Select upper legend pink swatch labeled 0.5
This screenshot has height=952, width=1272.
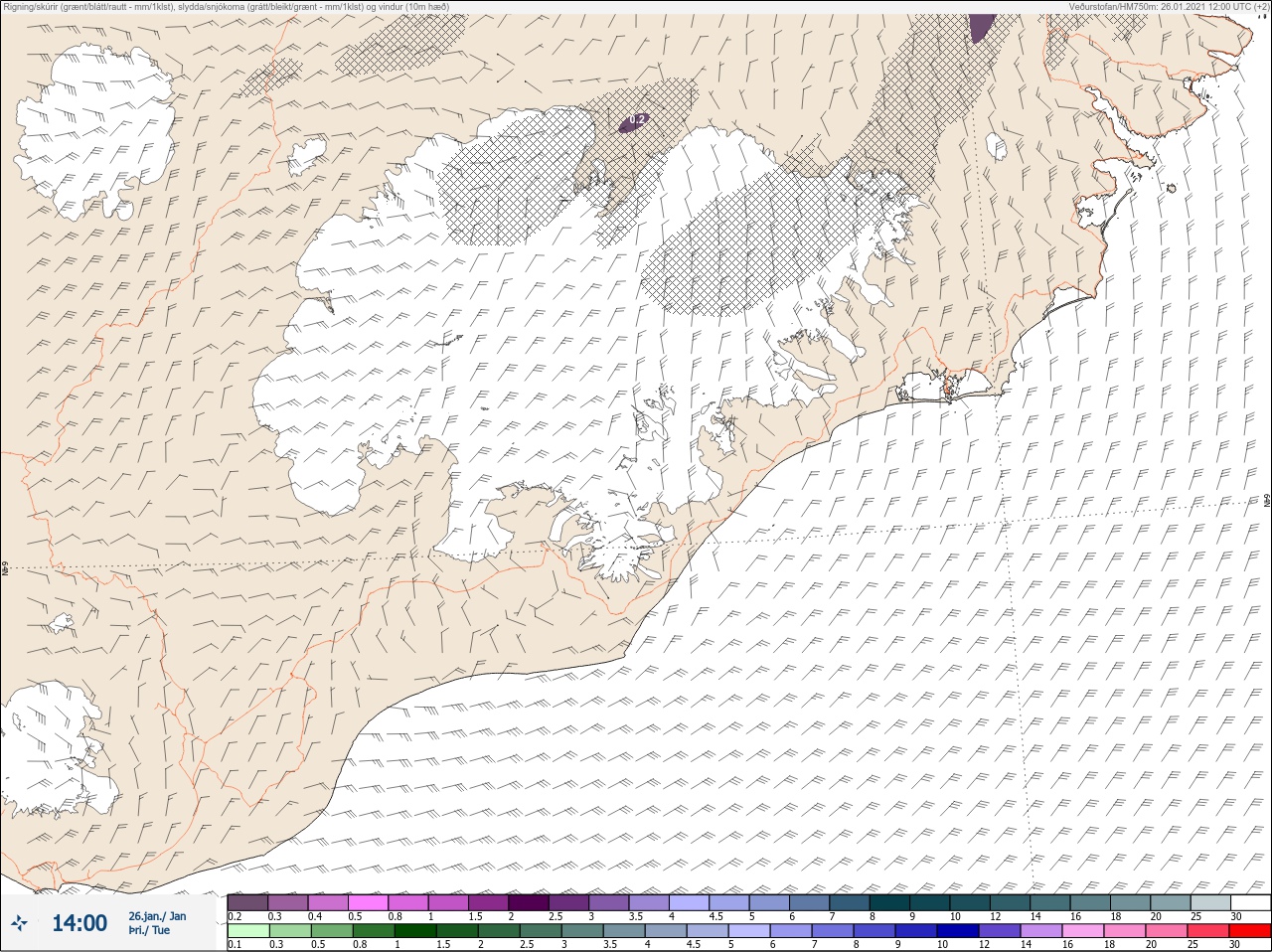368,902
